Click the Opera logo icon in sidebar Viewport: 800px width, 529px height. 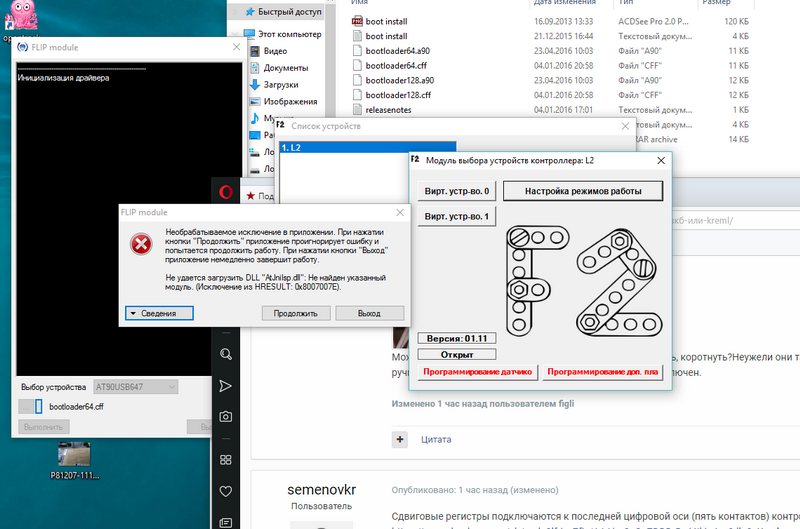click(x=226, y=192)
